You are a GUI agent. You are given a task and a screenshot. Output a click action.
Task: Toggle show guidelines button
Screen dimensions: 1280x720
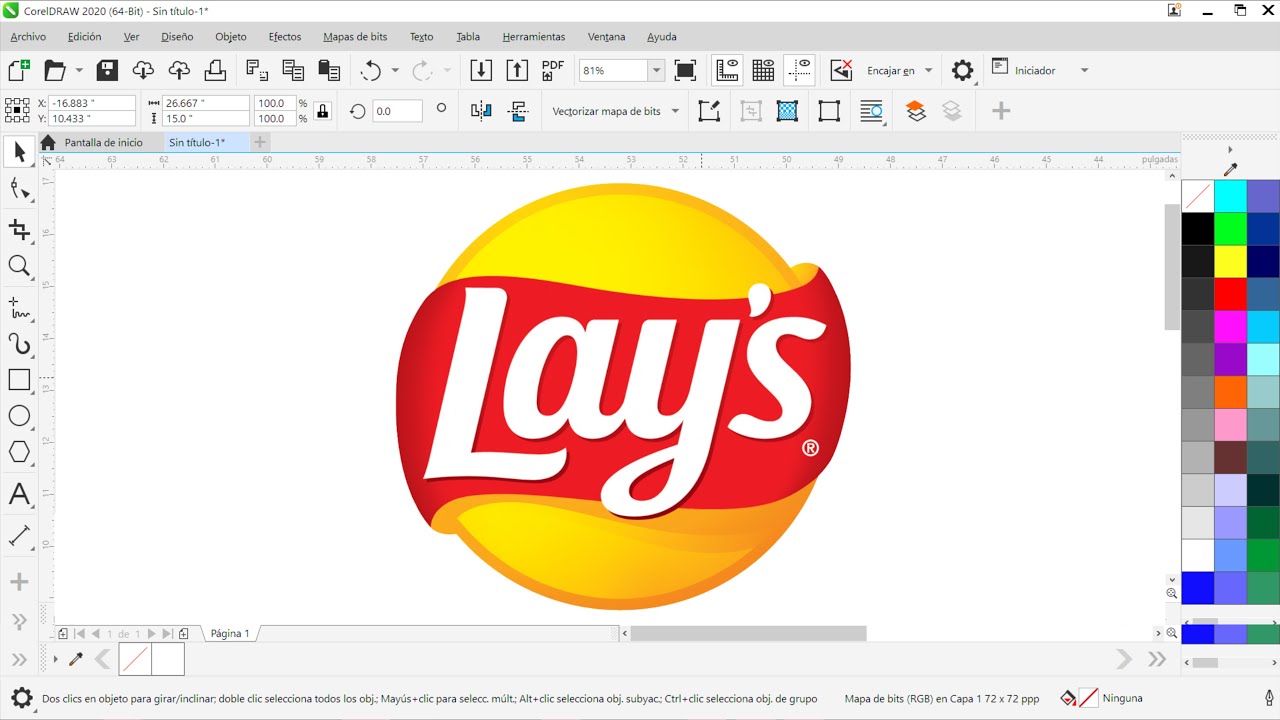(799, 70)
